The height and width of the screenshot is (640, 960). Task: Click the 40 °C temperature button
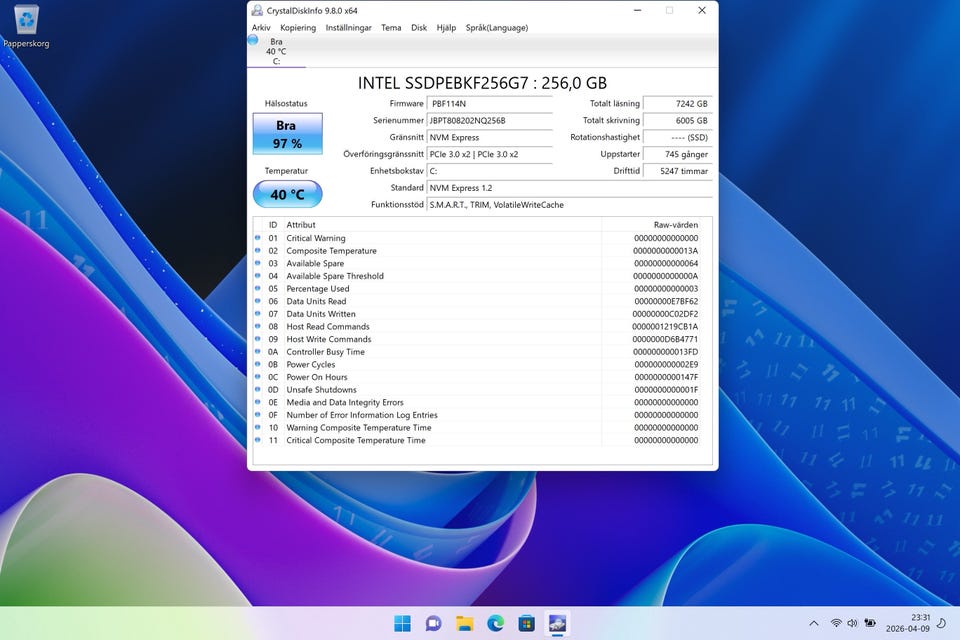click(287, 194)
